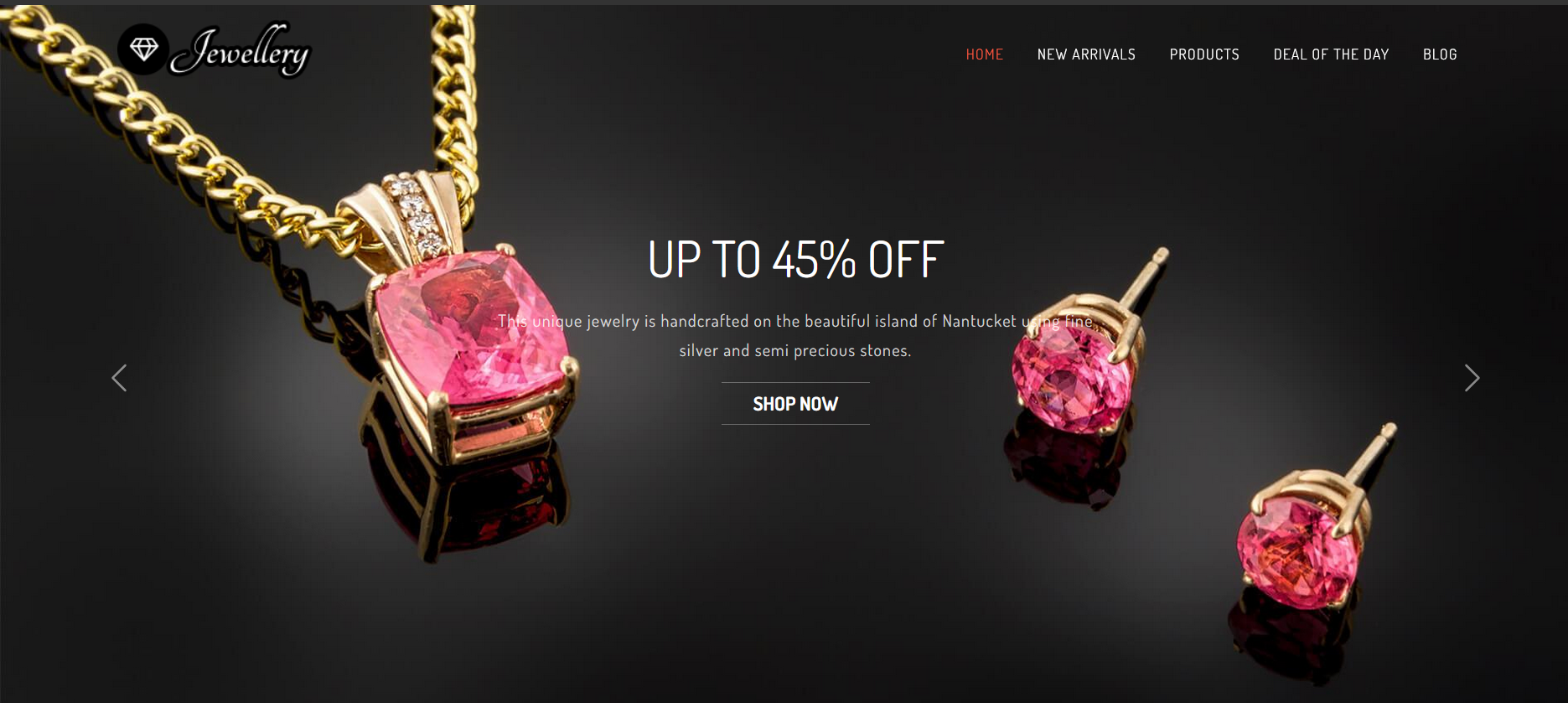Advance to next slide with right arrow

(1472, 378)
